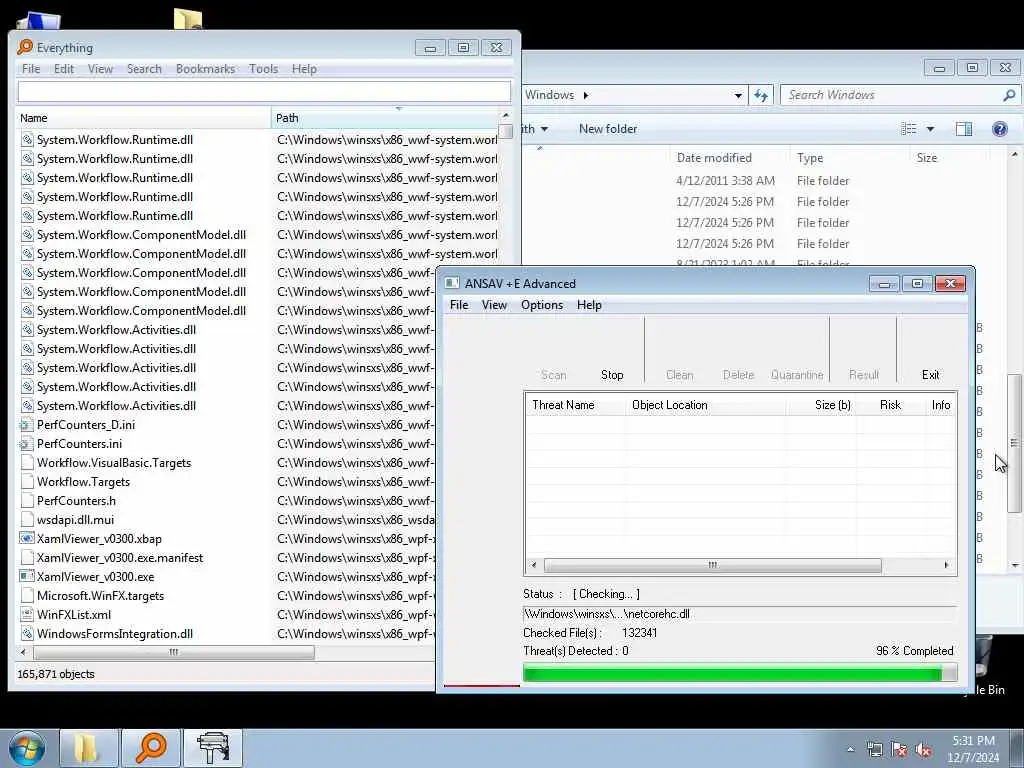Select the XamlViewer_v0300.exe.manifest row

tap(225, 558)
